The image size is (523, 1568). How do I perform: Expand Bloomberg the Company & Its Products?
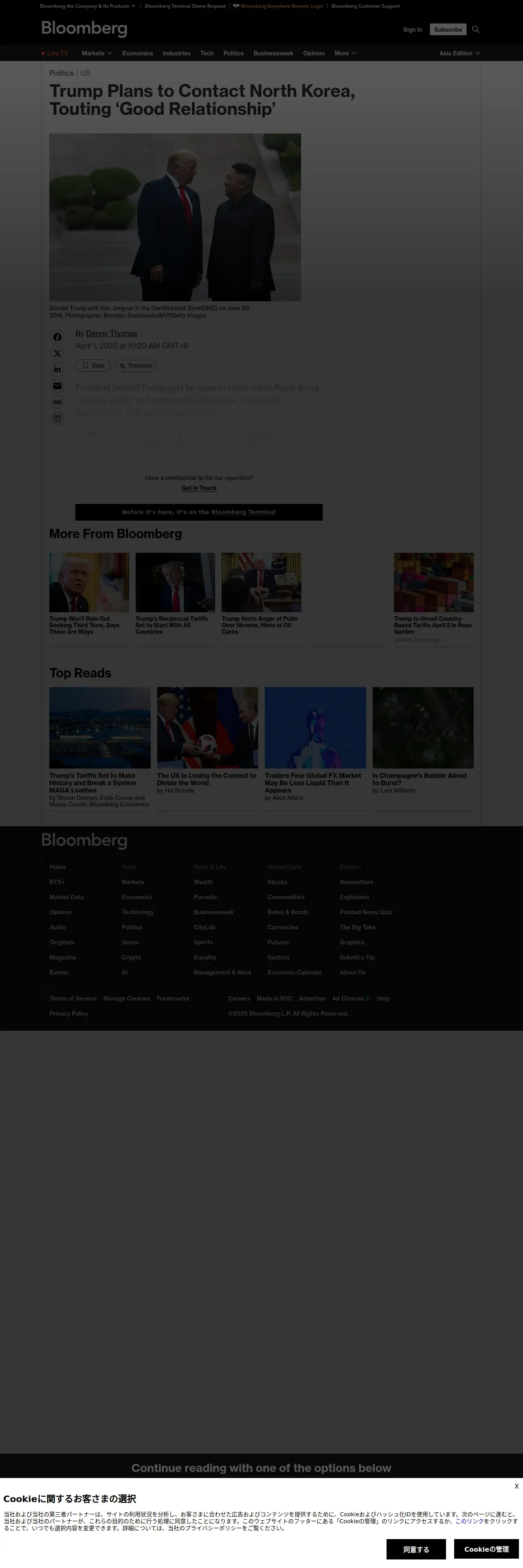[x=88, y=6]
